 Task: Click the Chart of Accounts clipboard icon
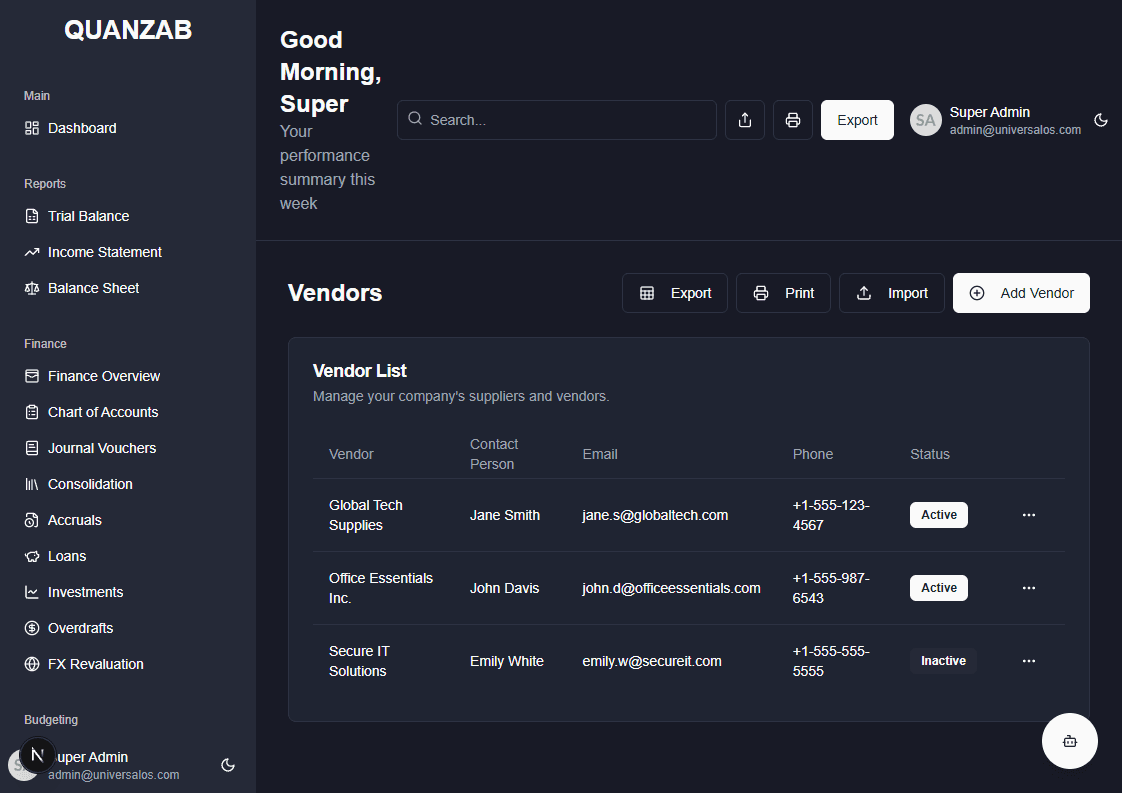[x=31, y=412]
